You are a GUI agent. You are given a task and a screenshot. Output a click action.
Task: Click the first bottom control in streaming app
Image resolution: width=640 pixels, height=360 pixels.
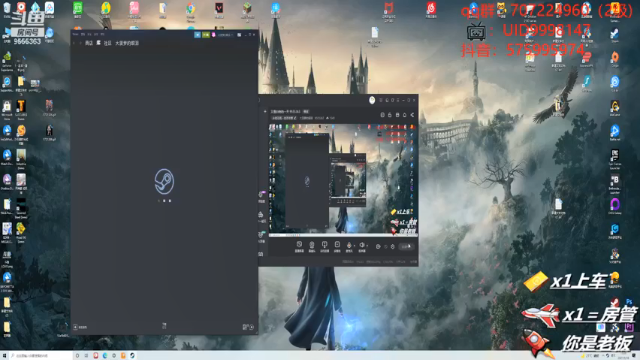tap(299, 247)
